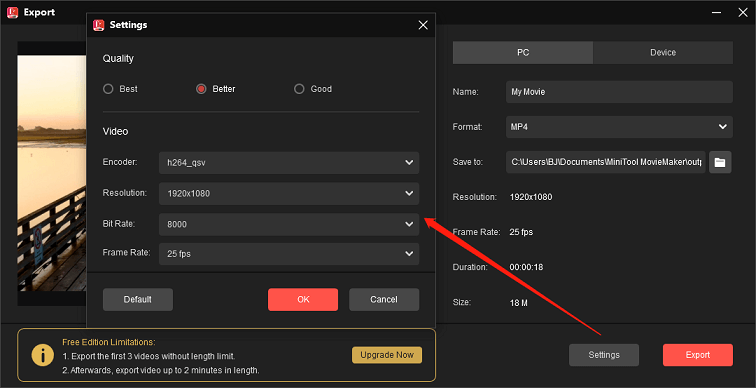Select the Best quality radio button
This screenshot has height=388, width=756.
pos(108,89)
